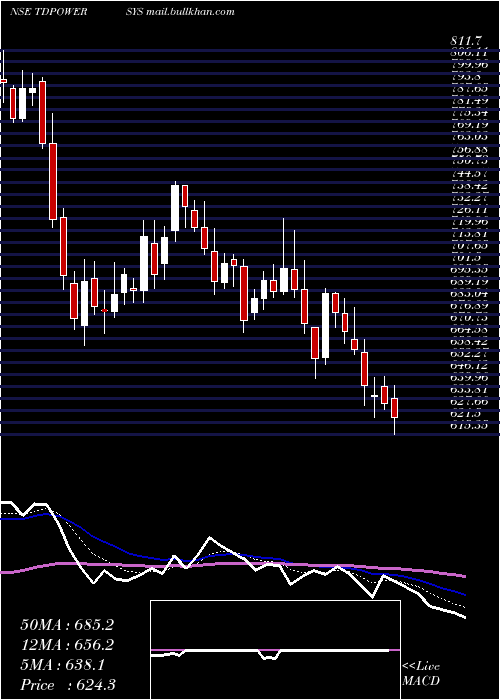This screenshot has width=500, height=700.
Task: Click the 769.19 price axis label
Action: point(469,125)
